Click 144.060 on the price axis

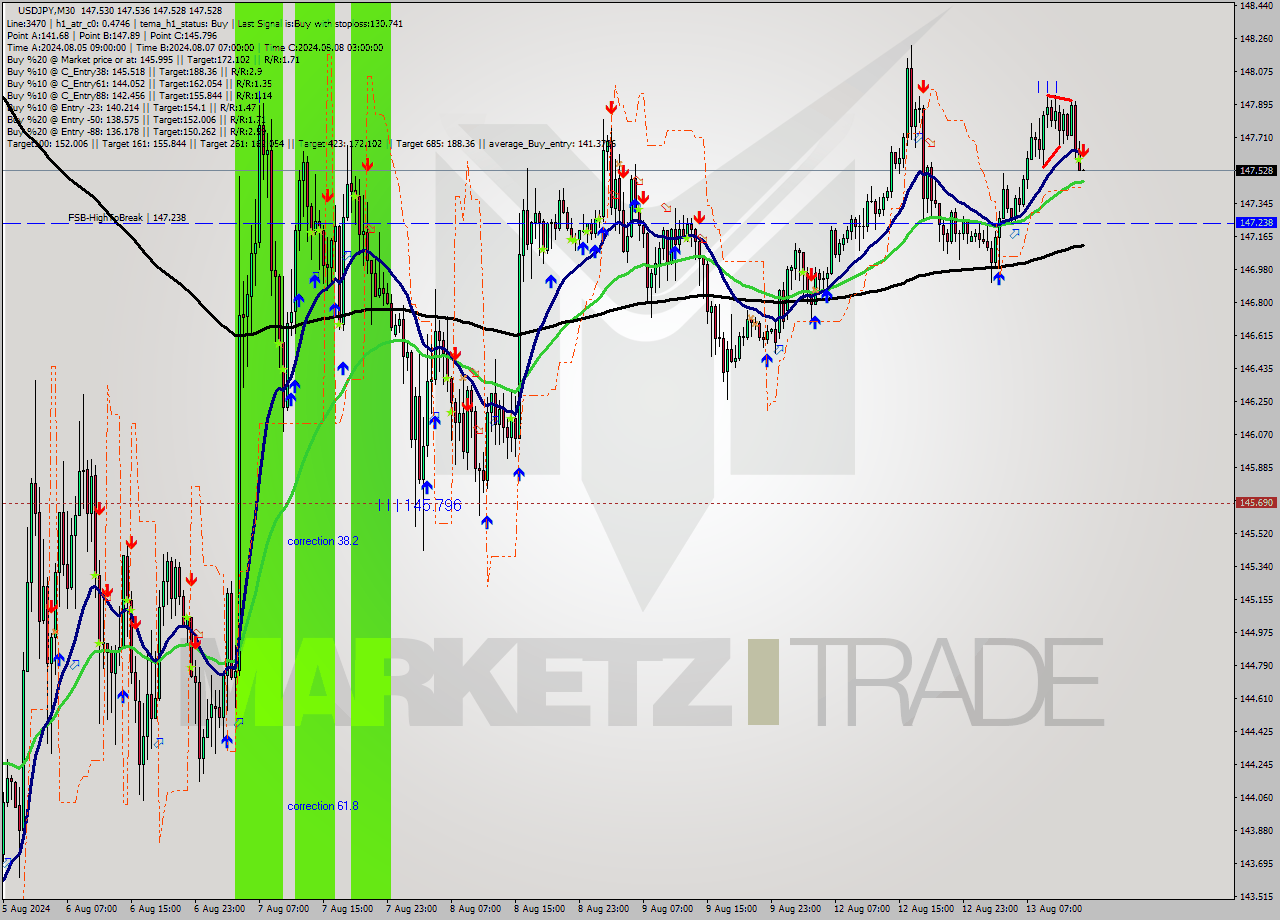point(1256,798)
